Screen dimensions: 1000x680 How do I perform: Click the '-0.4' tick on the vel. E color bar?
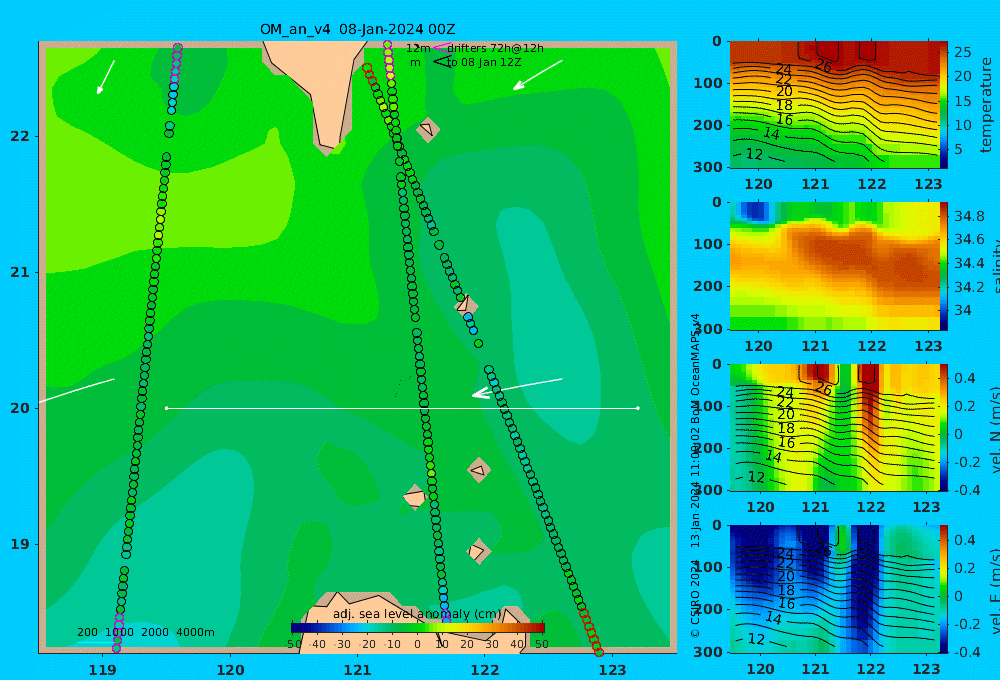966,651
